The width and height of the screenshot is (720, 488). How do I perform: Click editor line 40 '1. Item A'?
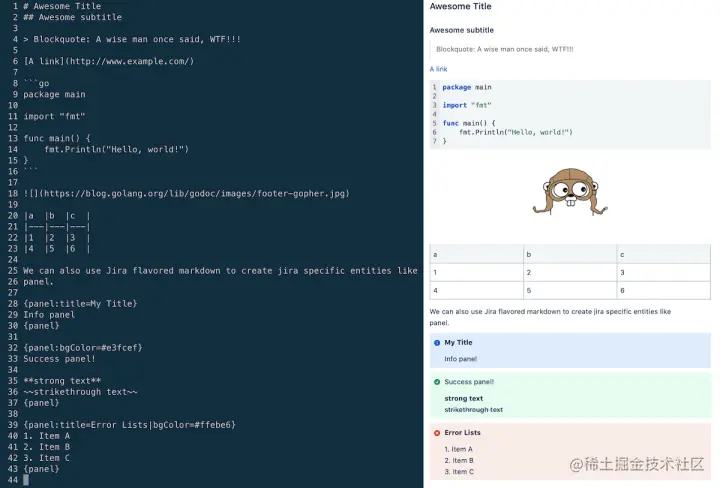pos(46,436)
